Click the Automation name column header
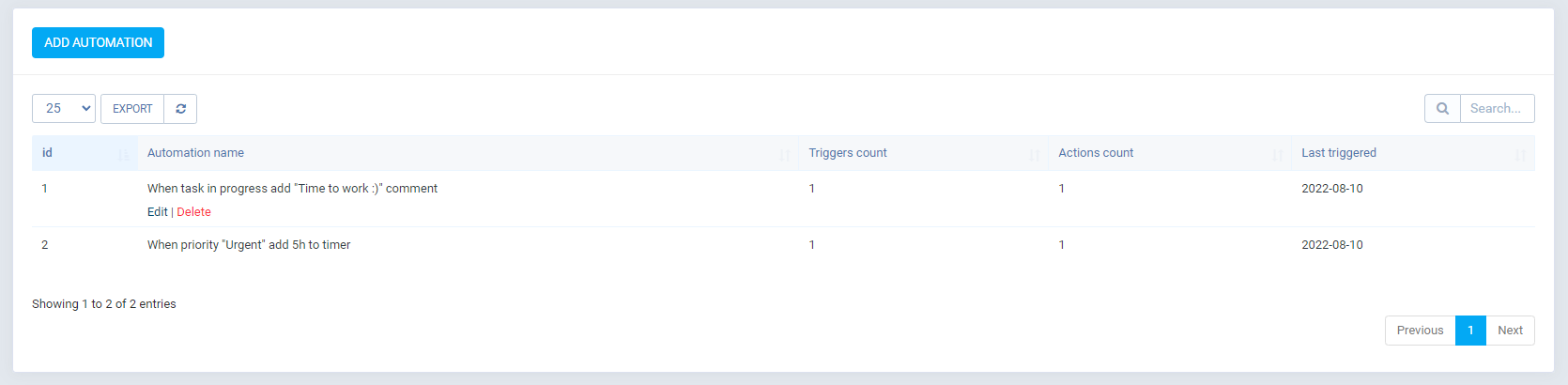Screen dimensions: 1568x385 pyautogui.click(x=195, y=153)
